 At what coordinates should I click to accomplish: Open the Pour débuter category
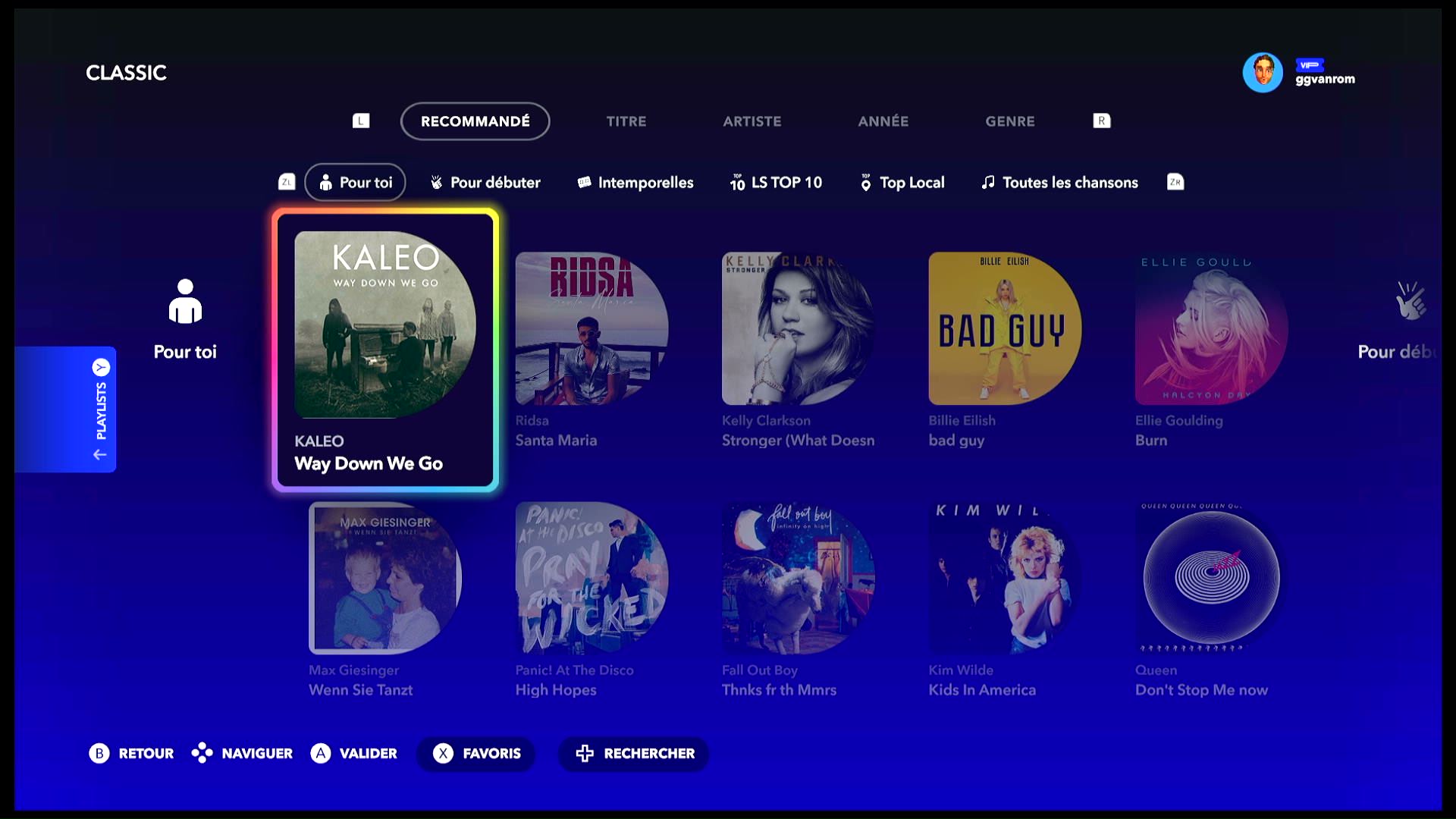pos(485,182)
